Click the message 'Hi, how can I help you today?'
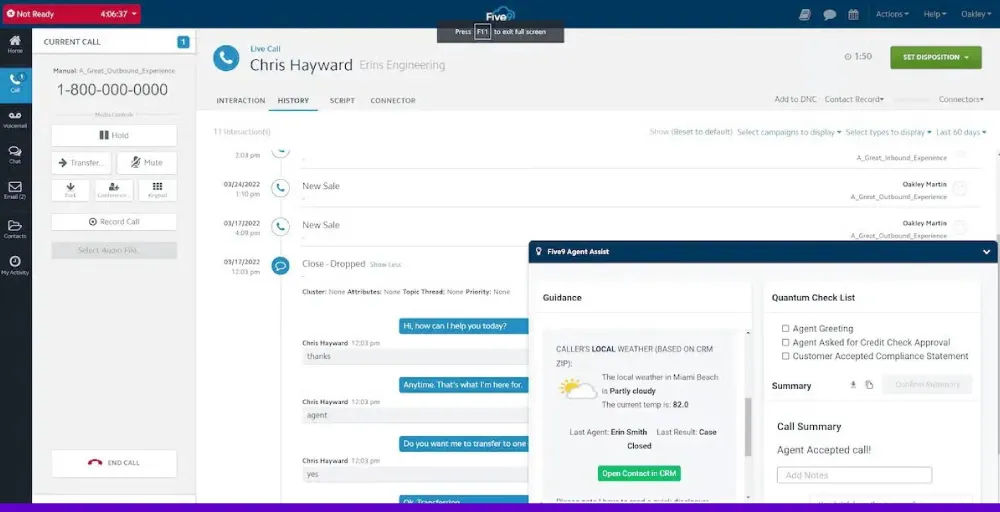1000x512 pixels. [x=464, y=326]
